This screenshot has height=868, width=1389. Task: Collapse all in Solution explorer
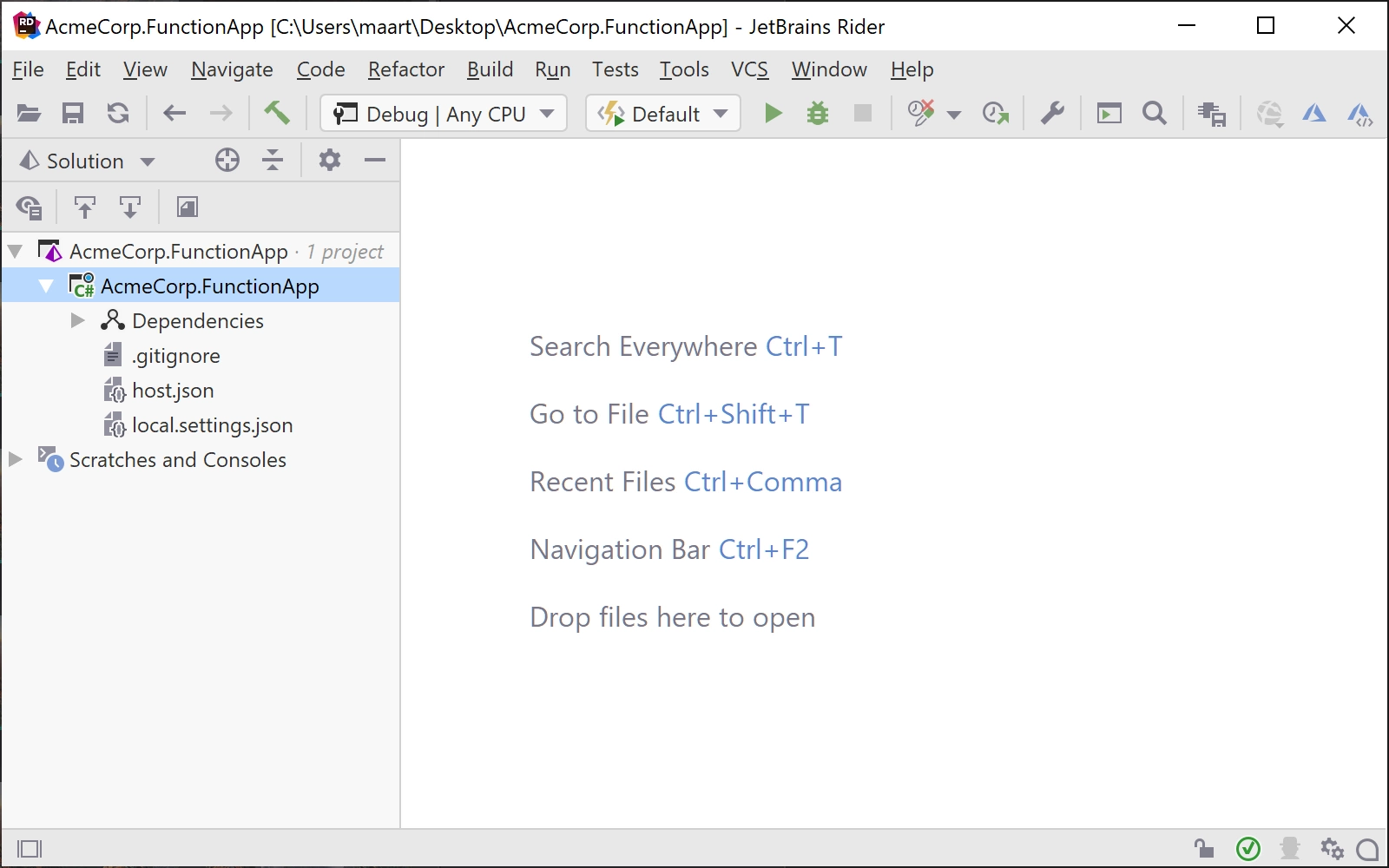[273, 160]
